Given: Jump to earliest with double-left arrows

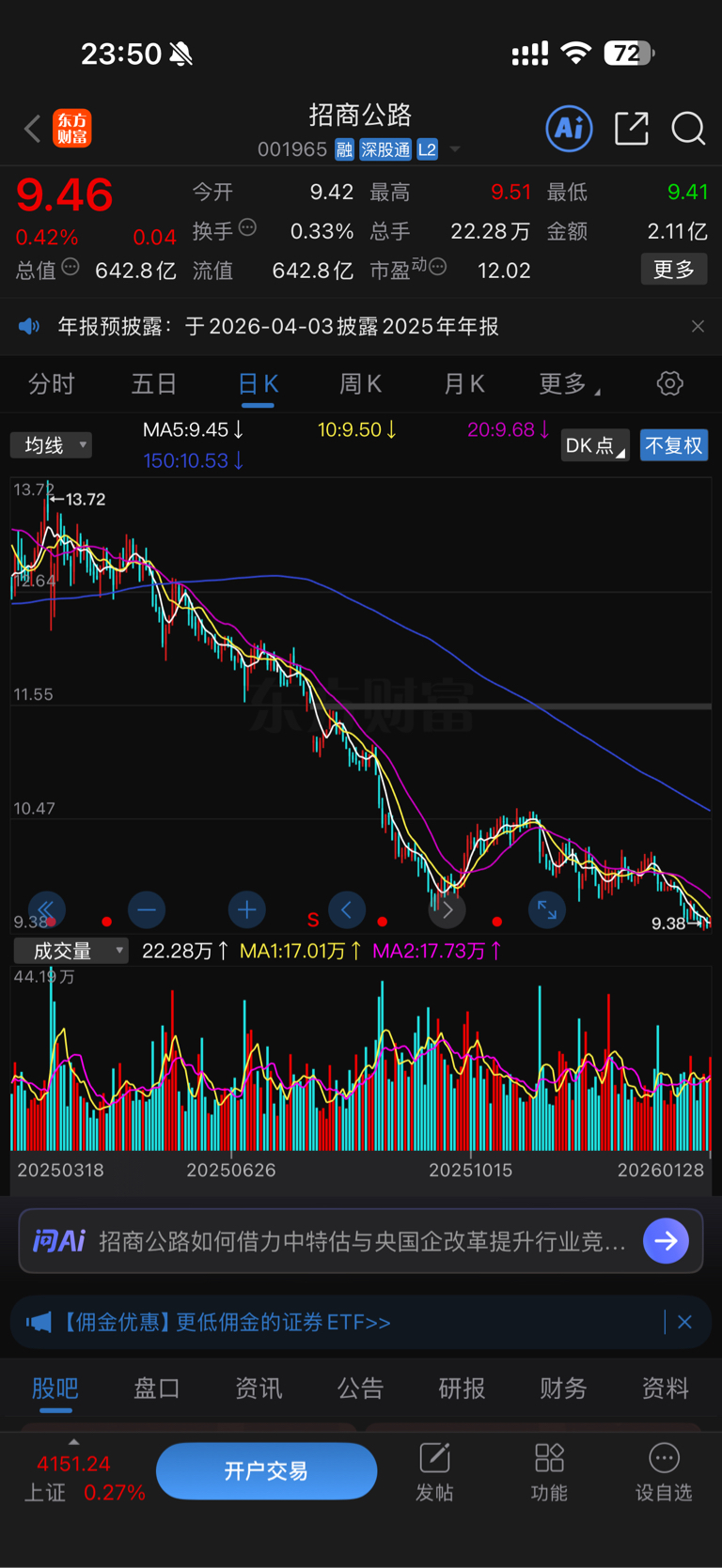Looking at the screenshot, I should (x=46, y=909).
